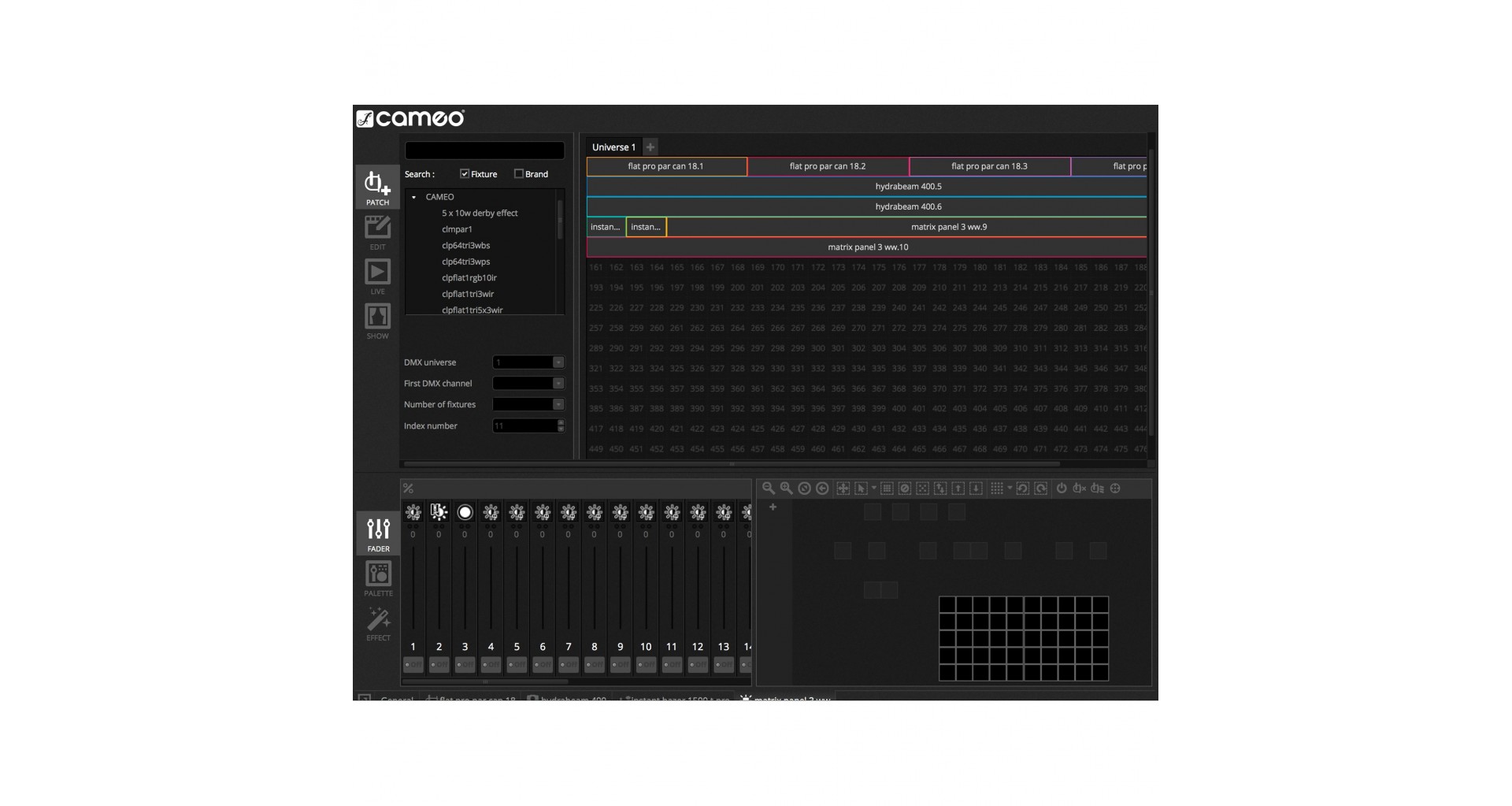Click the fader 5 slider track
The height and width of the screenshot is (806, 1512).
(x=517, y=591)
